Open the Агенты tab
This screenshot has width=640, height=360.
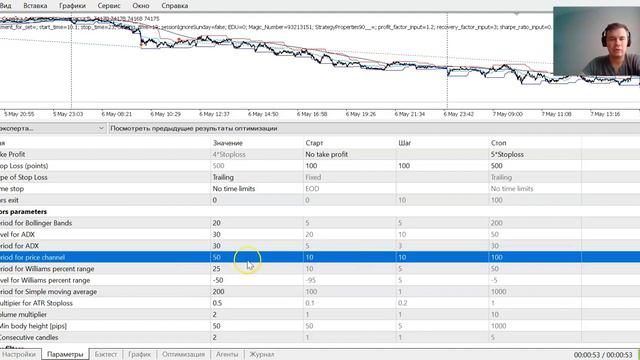pyautogui.click(x=227, y=354)
